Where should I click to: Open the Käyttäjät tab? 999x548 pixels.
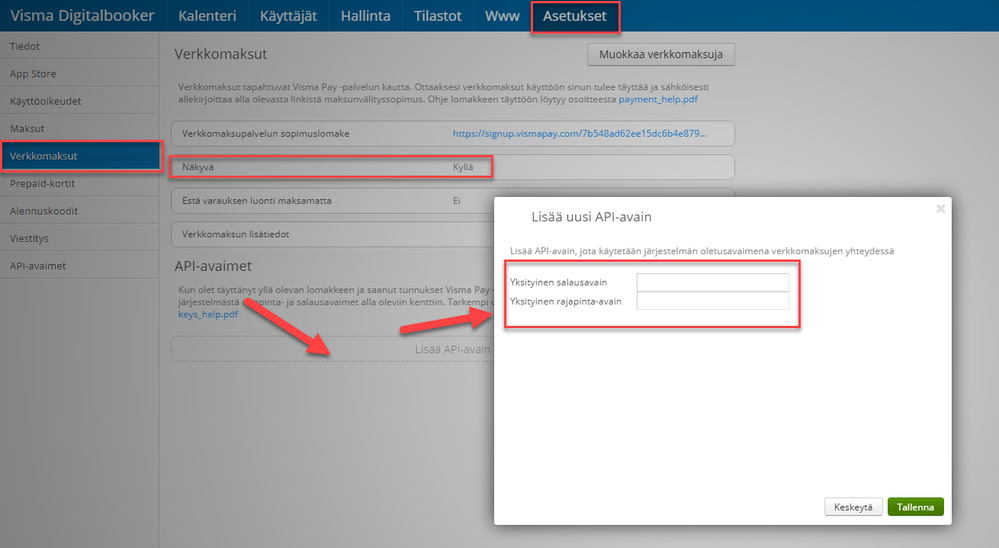[288, 16]
